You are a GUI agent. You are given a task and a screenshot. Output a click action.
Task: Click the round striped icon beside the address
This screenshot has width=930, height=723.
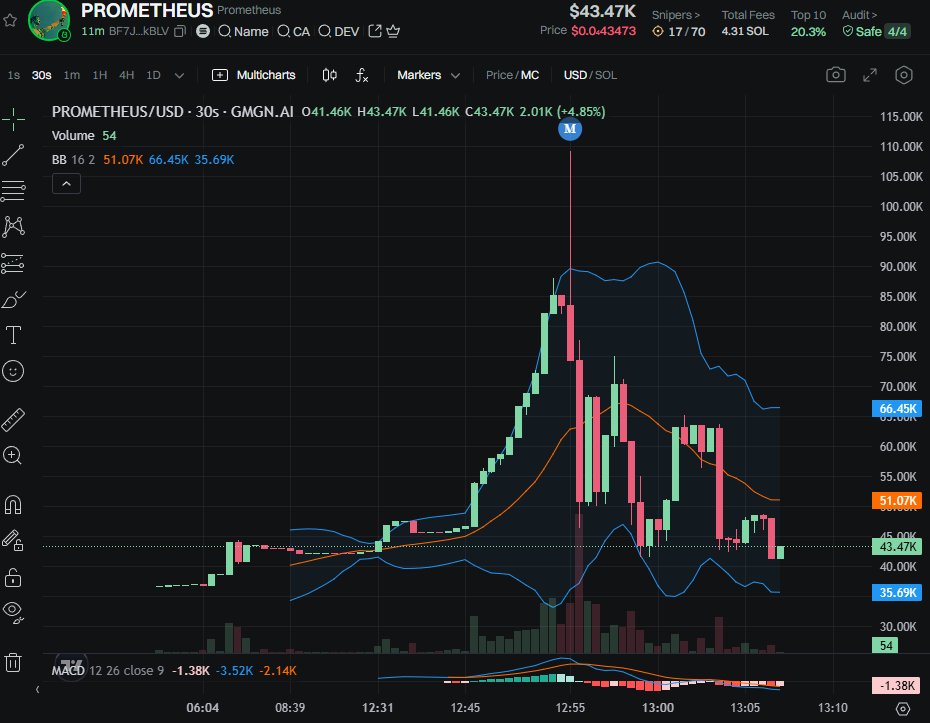(203, 31)
